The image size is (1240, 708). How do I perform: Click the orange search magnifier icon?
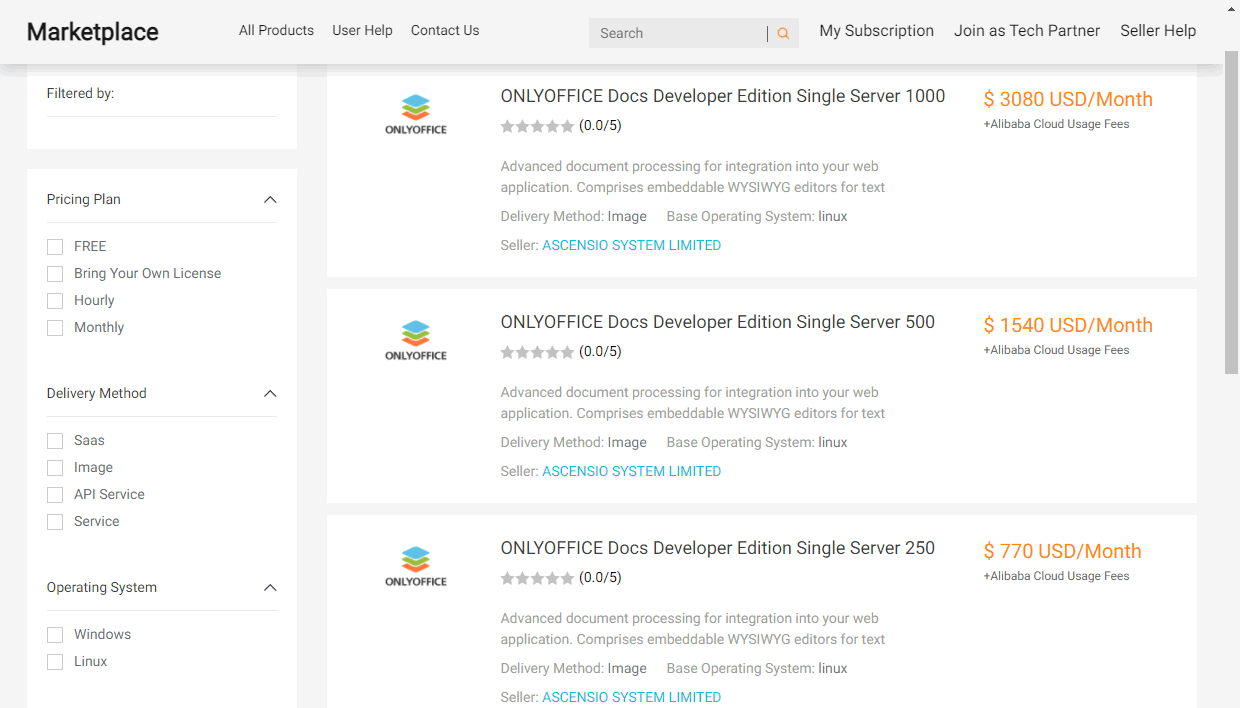(783, 34)
